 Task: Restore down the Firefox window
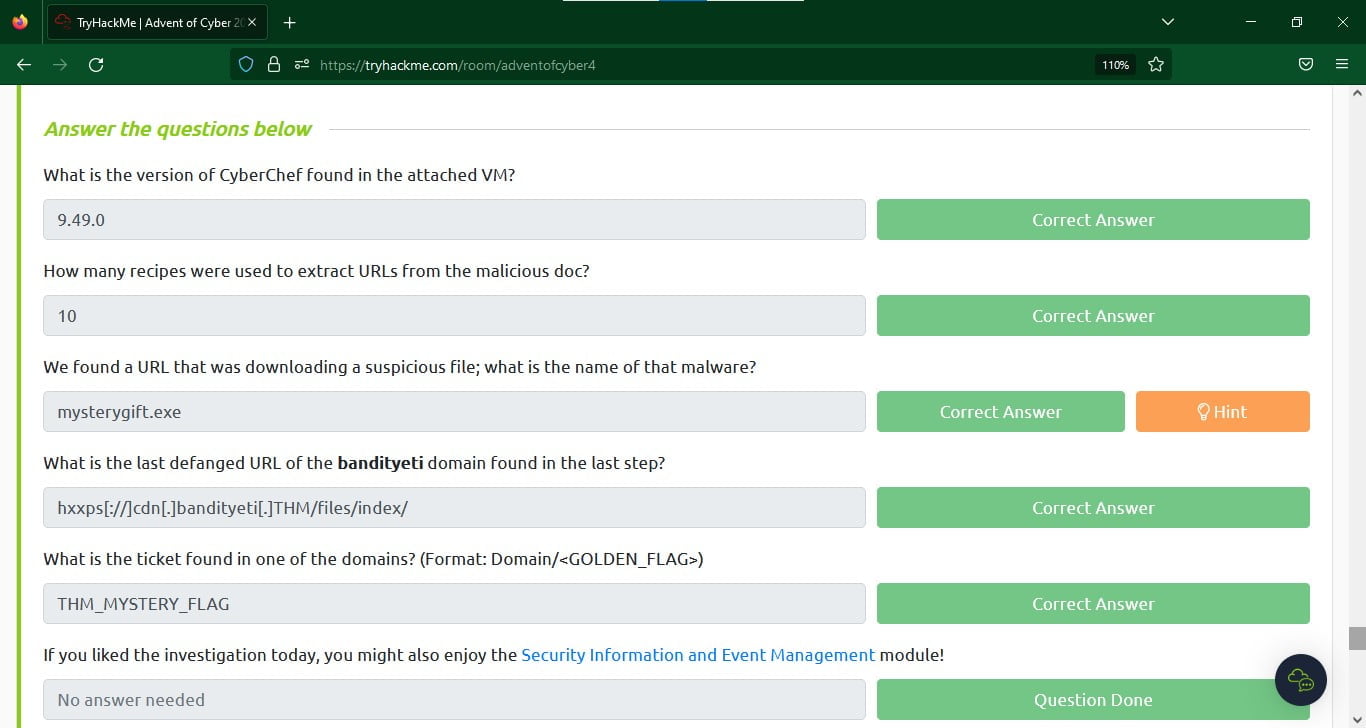coord(1297,22)
